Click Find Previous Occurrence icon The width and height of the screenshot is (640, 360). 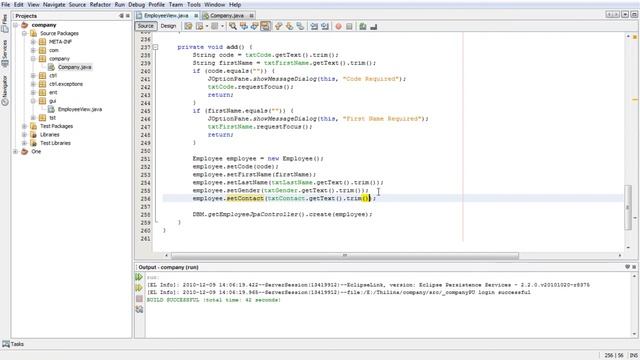tap(244, 26)
